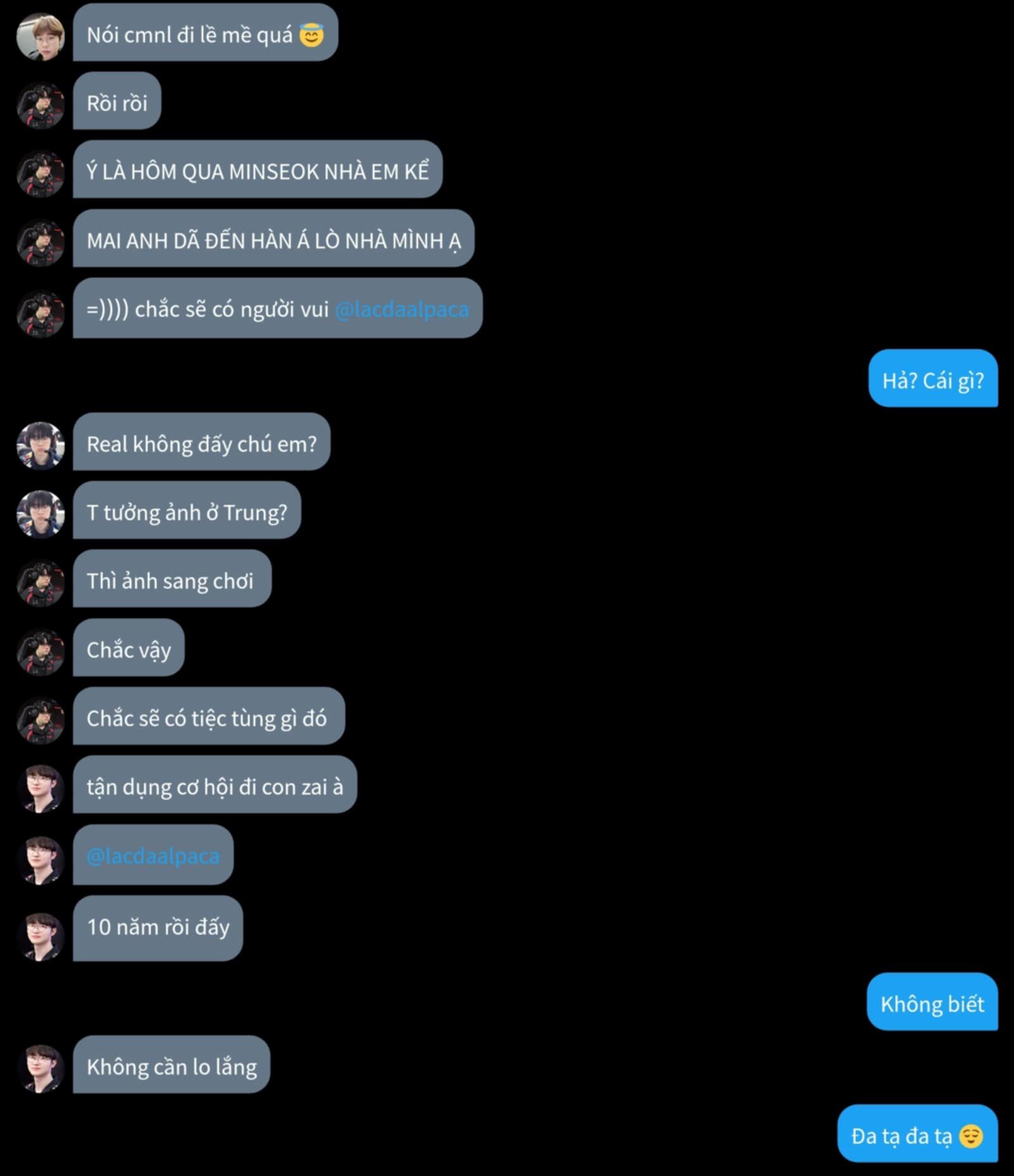Tap the halo smiley emoji in first message

click(311, 35)
